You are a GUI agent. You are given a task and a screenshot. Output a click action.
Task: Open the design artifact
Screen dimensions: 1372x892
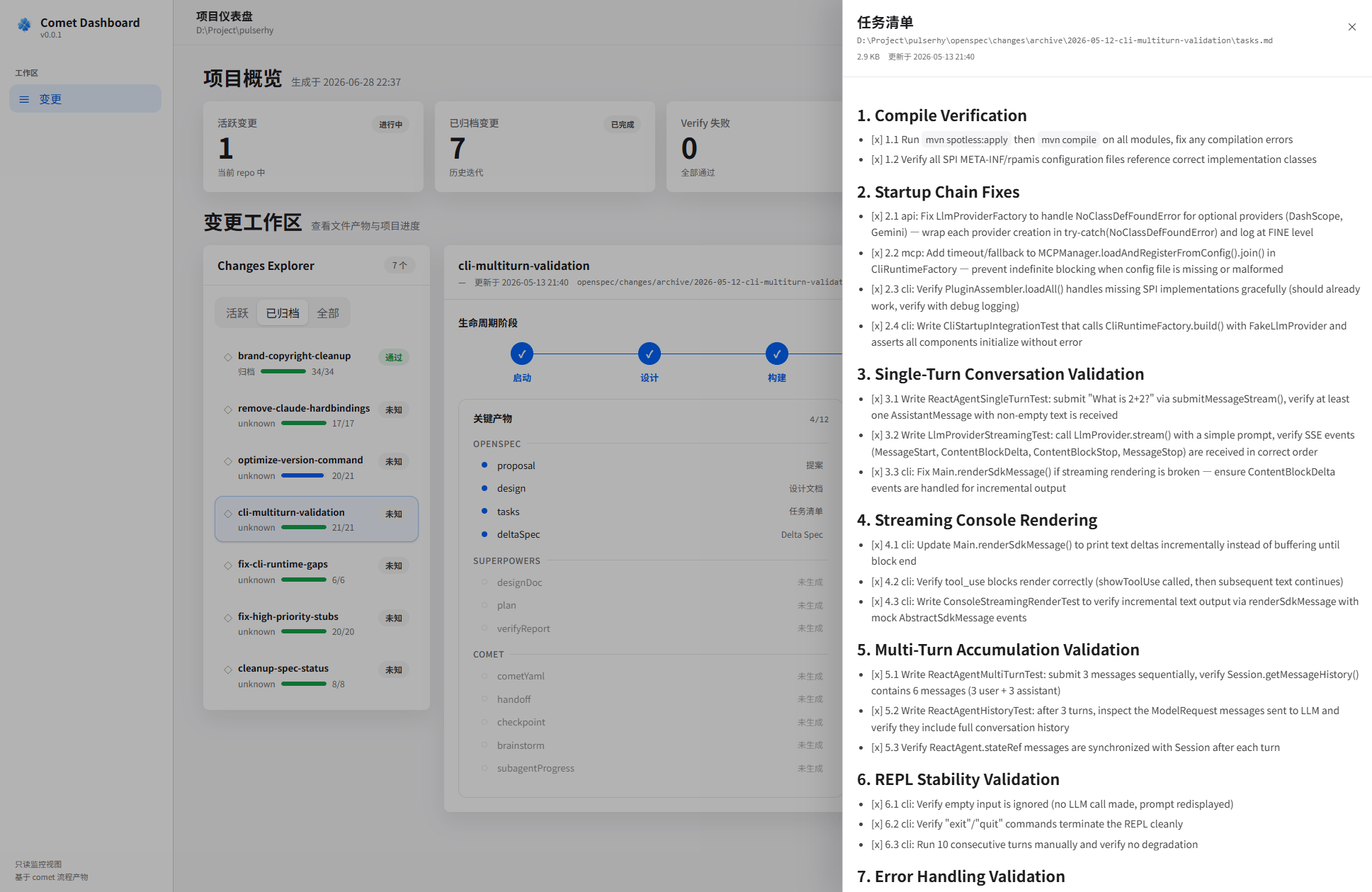pos(650,488)
